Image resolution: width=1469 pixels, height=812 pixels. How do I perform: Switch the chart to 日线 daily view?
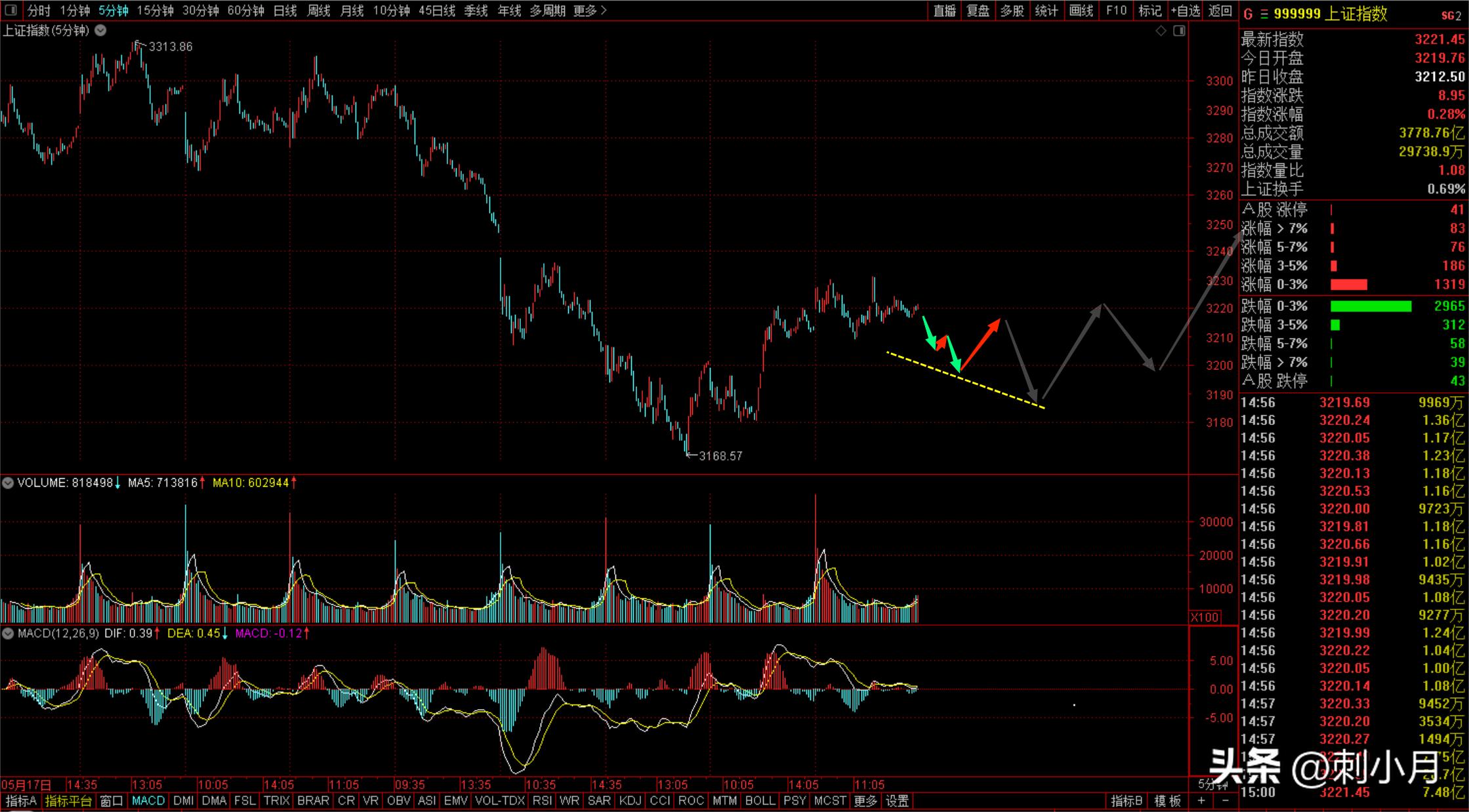point(285,10)
